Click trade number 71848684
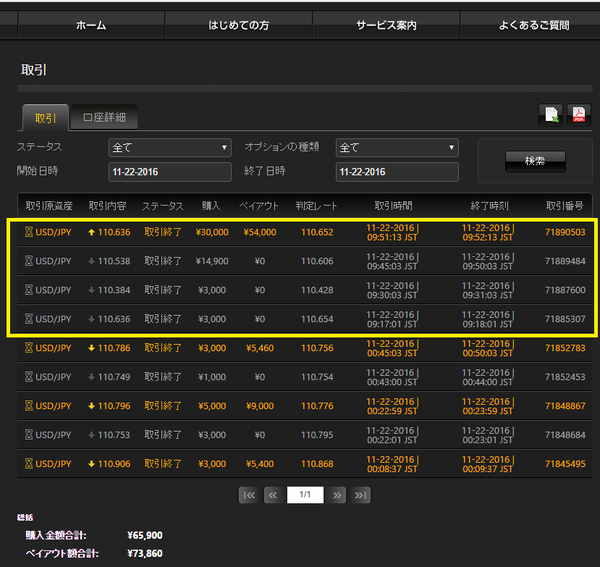 click(x=565, y=435)
